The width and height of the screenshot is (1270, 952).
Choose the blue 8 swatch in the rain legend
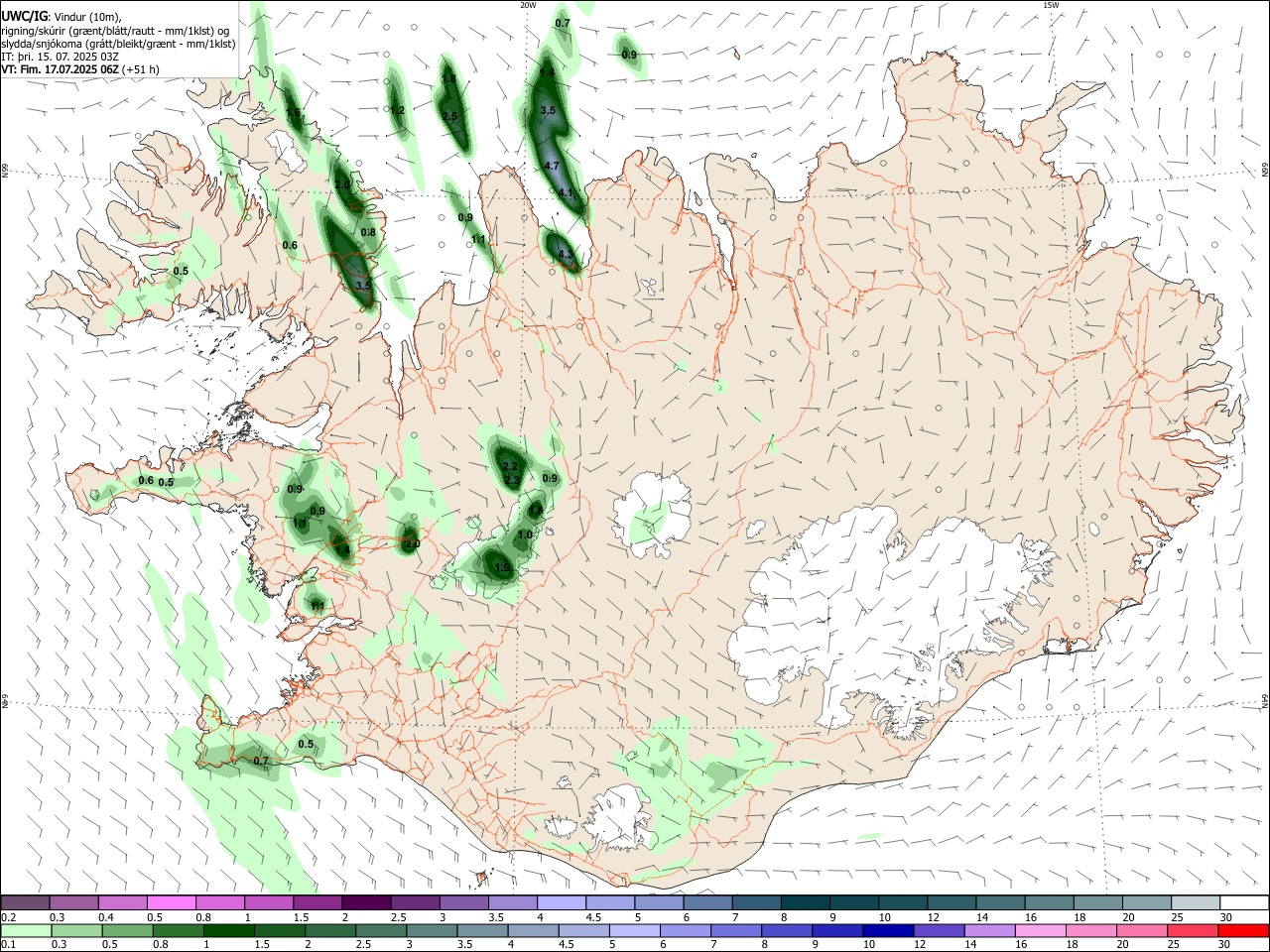pyautogui.click(x=785, y=930)
